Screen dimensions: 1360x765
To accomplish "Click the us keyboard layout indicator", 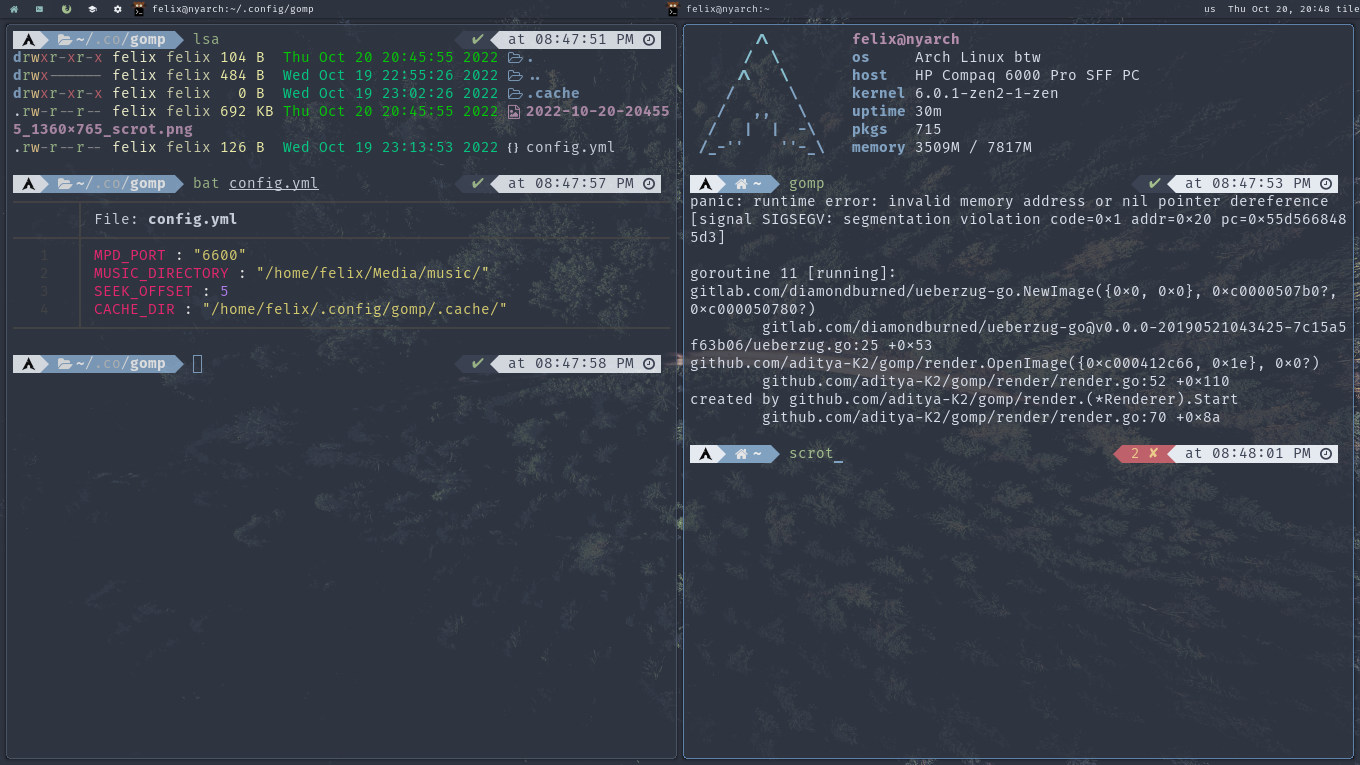I will coord(1211,9).
